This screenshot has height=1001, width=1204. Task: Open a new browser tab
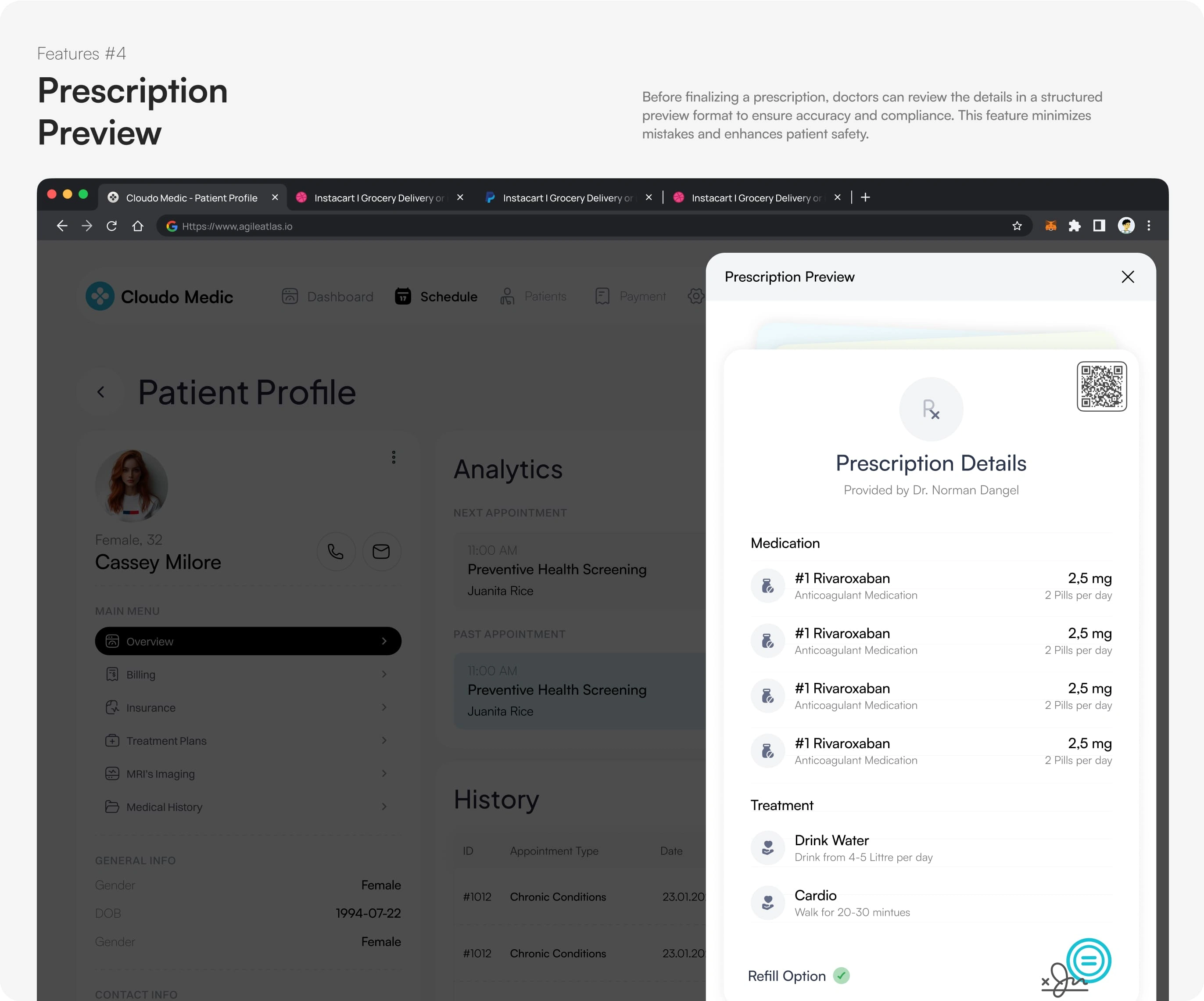click(866, 197)
